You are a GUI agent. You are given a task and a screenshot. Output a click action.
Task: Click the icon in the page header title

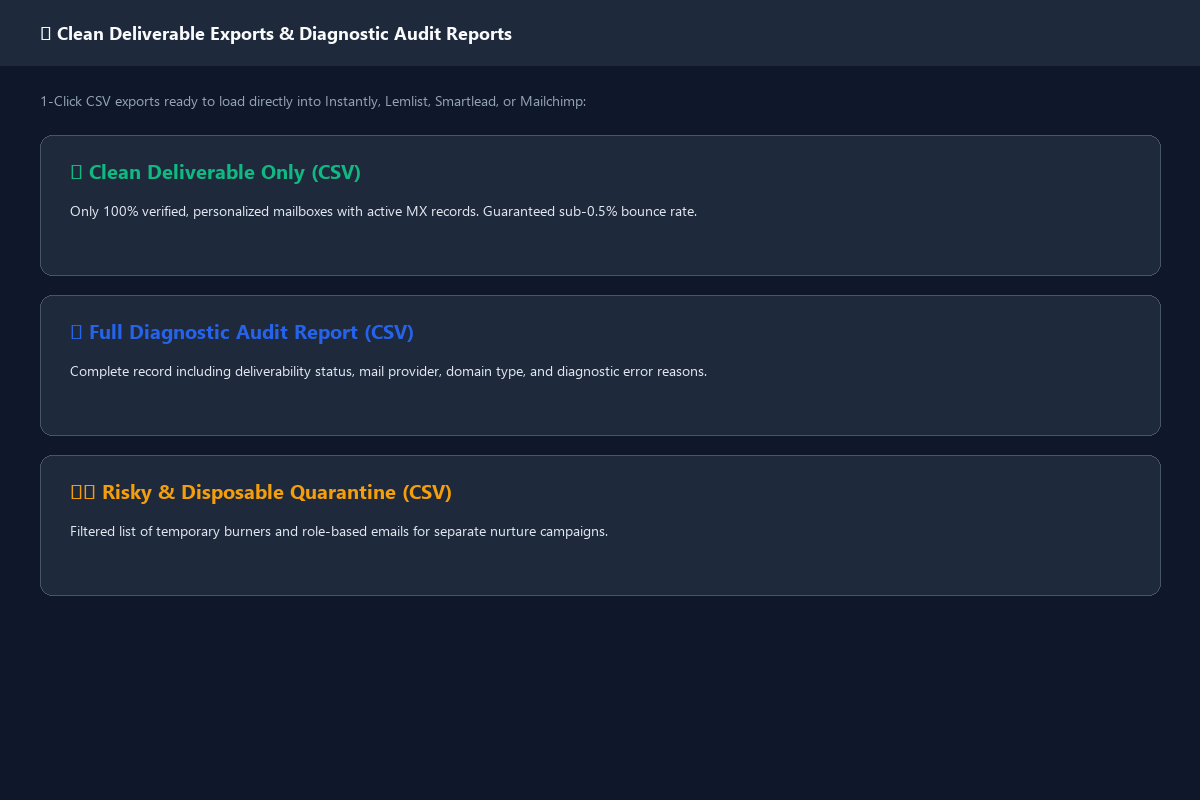[46, 34]
